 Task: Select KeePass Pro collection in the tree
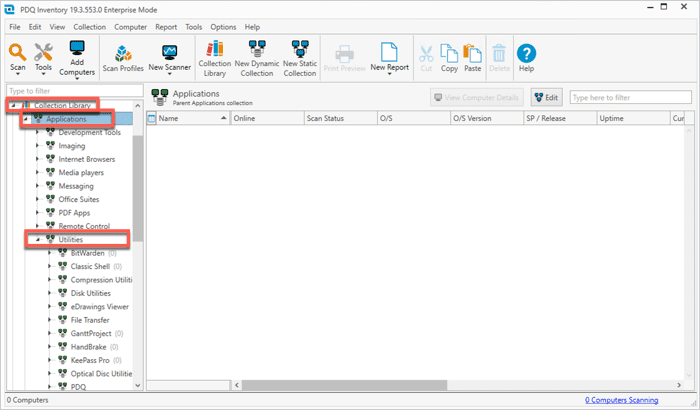(90, 360)
